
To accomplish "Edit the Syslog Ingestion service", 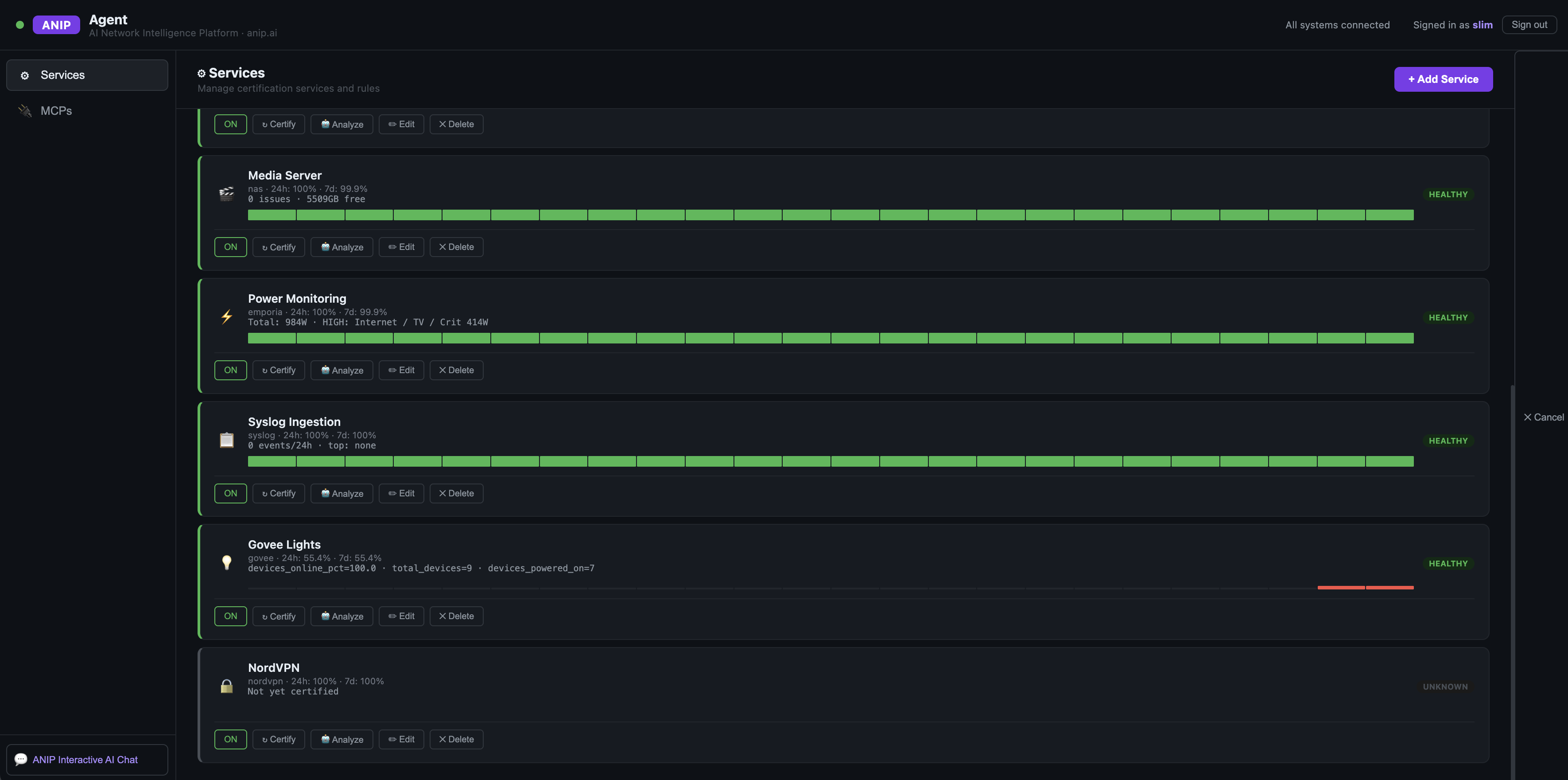I will point(402,493).
